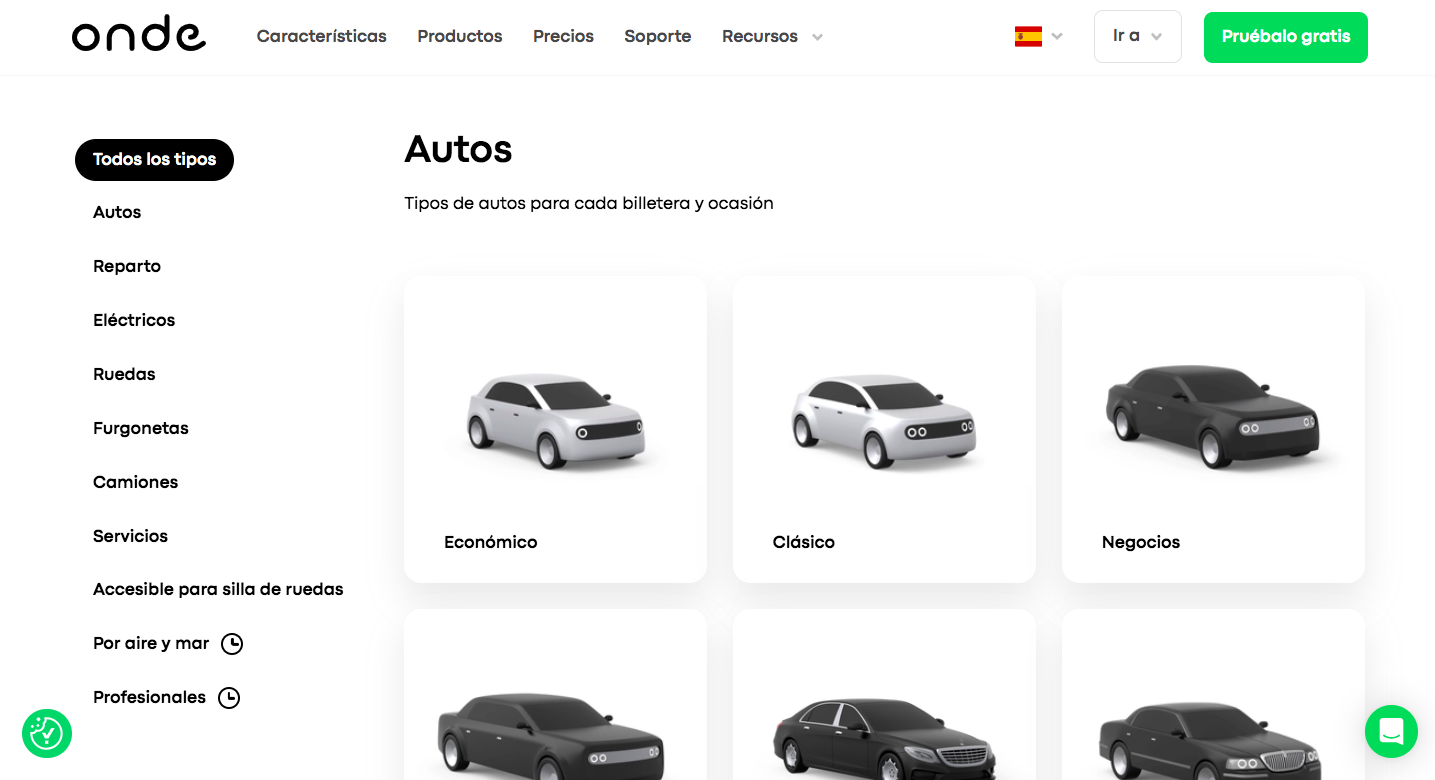Image resolution: width=1435 pixels, height=780 pixels.
Task: Click luxury sedan card below Negocios
Action: [x=1213, y=695]
